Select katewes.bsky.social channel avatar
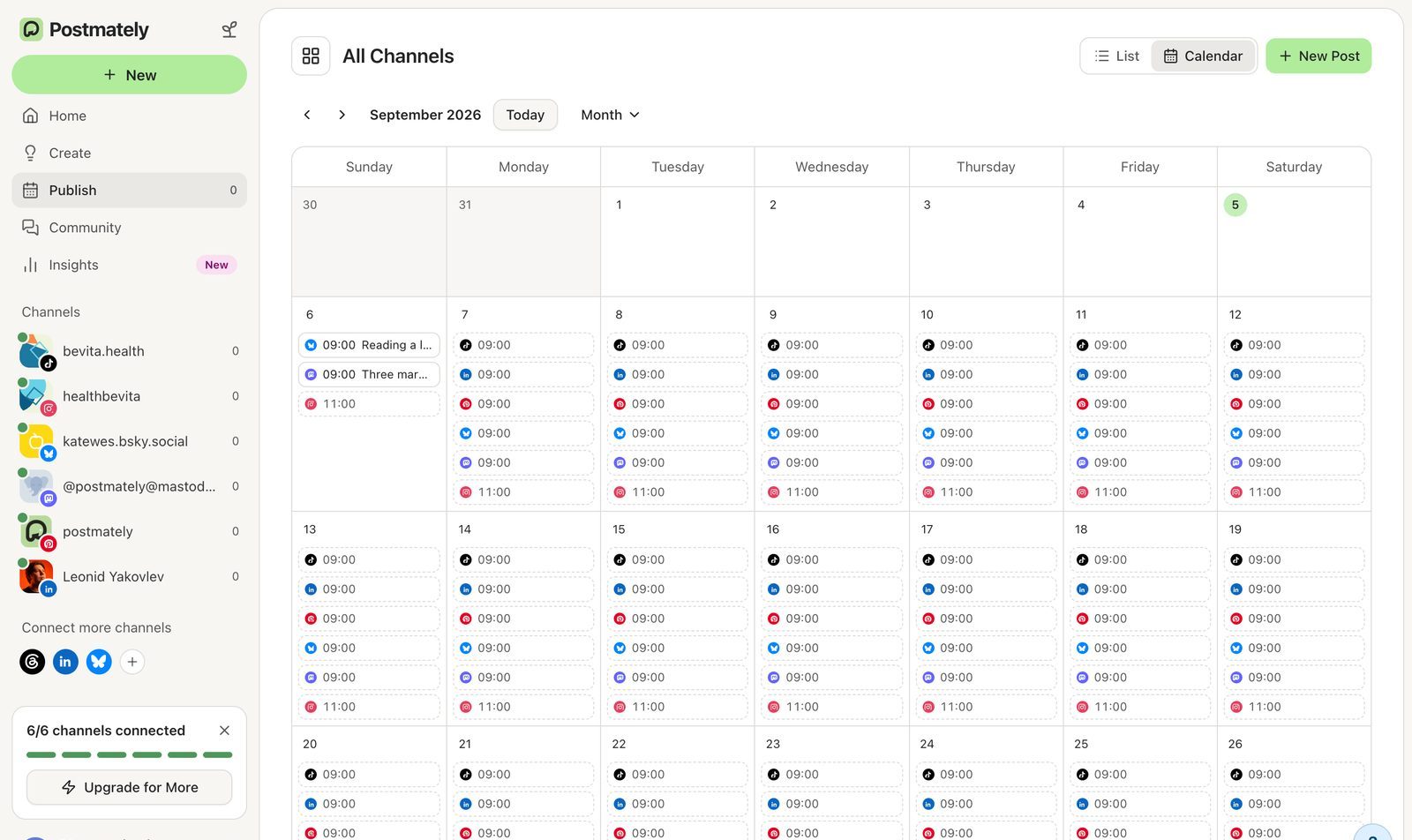The height and width of the screenshot is (840, 1412). click(x=36, y=441)
